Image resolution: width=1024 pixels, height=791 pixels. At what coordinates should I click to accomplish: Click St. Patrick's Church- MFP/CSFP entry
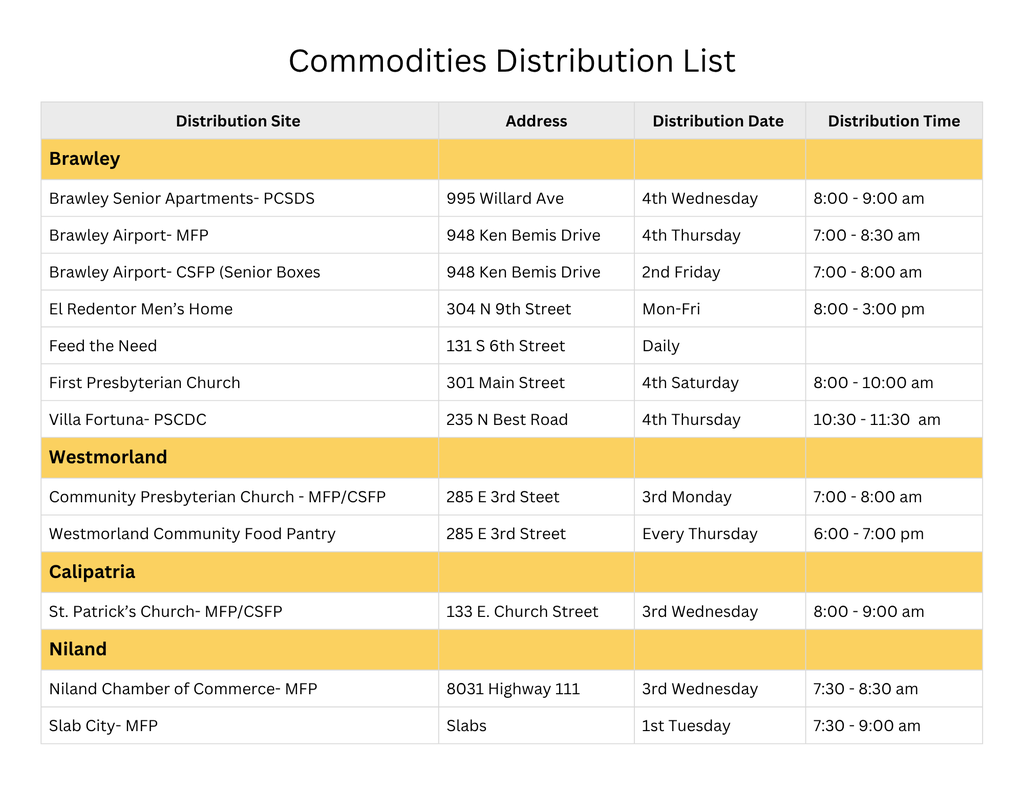pos(166,611)
